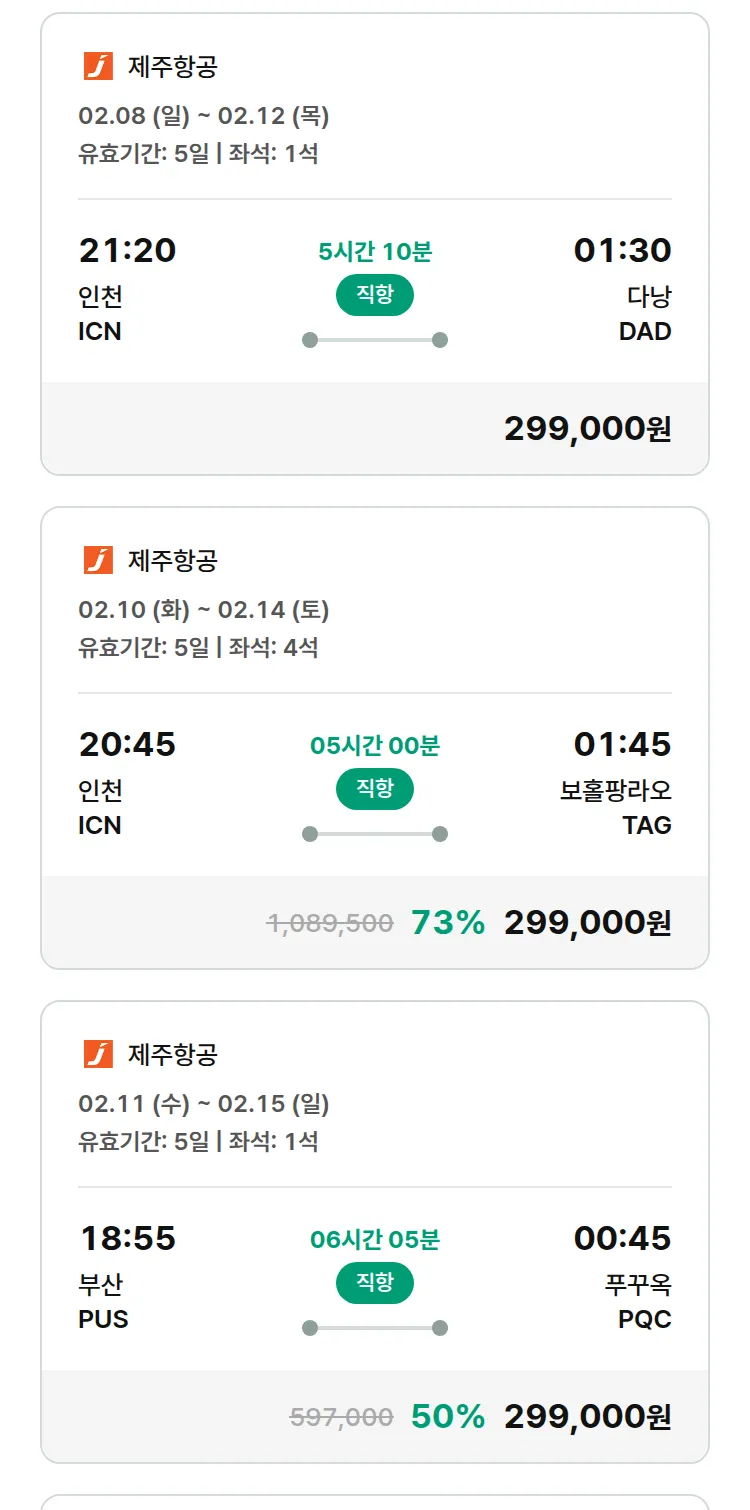This screenshot has width=750, height=1510.
Task: Click the 06시간 05분 flight duration
Action: point(374,1240)
